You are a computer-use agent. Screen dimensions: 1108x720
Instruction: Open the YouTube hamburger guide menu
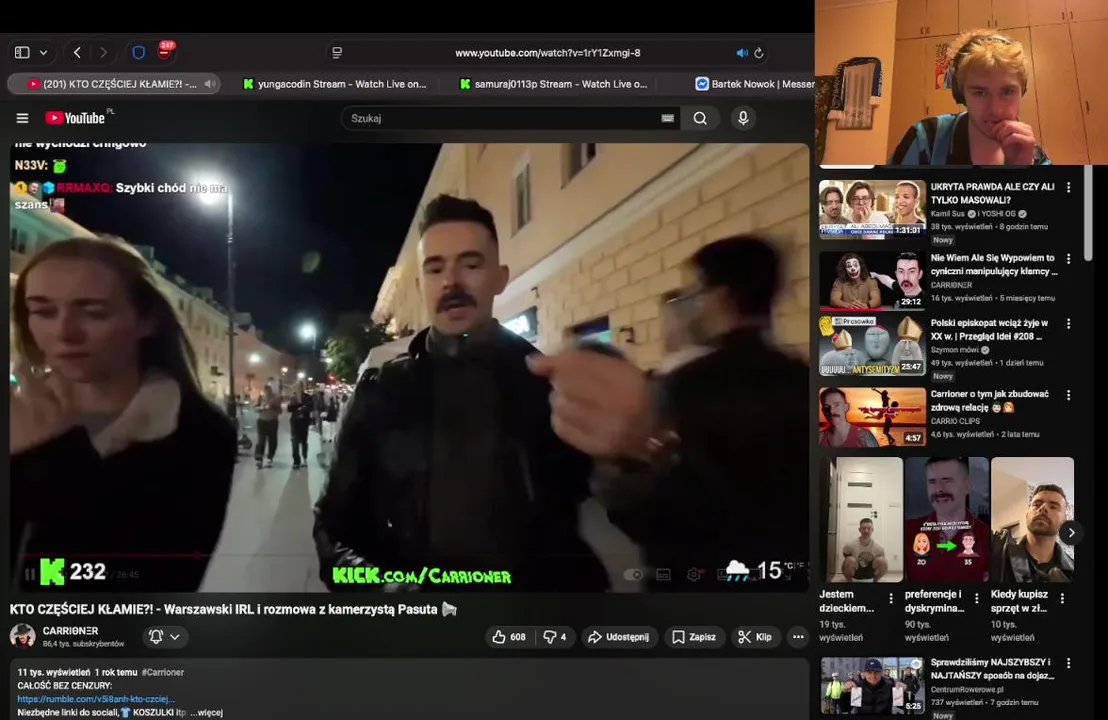pos(23,118)
